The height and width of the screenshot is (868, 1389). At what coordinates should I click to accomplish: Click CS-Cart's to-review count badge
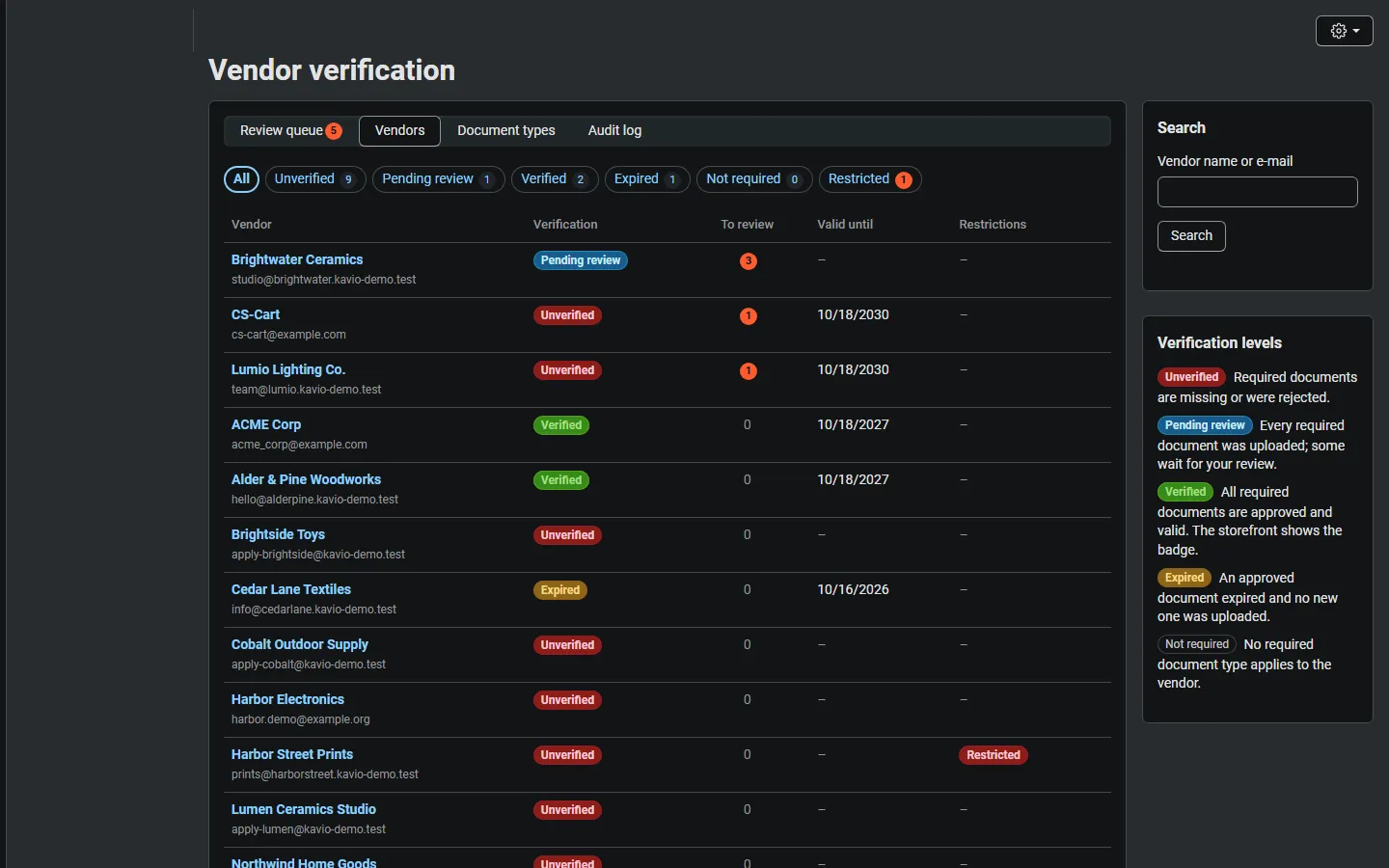pyautogui.click(x=748, y=316)
